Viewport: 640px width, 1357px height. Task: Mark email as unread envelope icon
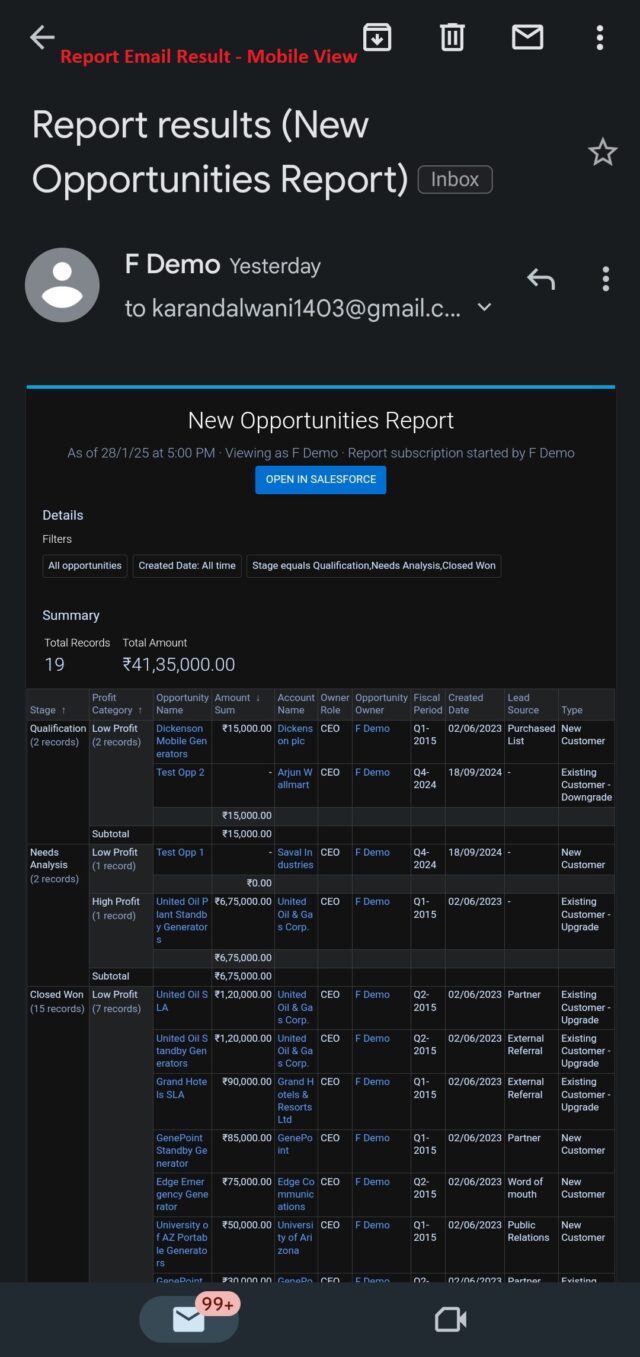[x=527, y=38]
